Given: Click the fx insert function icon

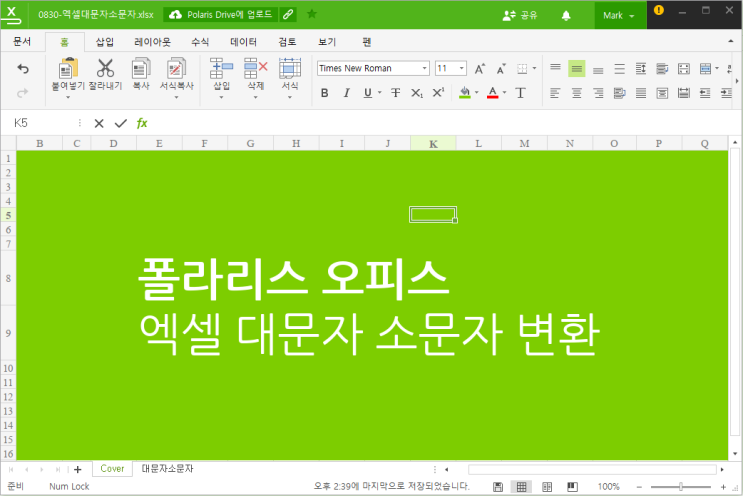Looking at the screenshot, I should 142,123.
